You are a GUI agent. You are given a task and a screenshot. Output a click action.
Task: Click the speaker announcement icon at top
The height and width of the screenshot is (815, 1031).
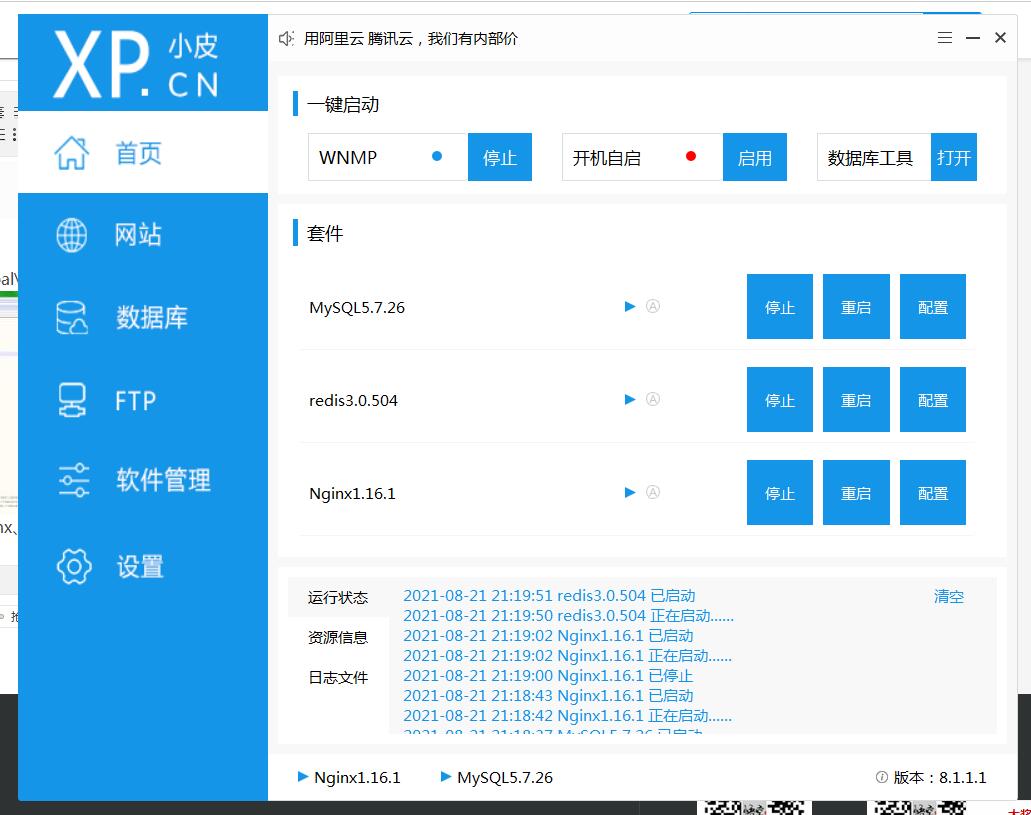(x=286, y=38)
